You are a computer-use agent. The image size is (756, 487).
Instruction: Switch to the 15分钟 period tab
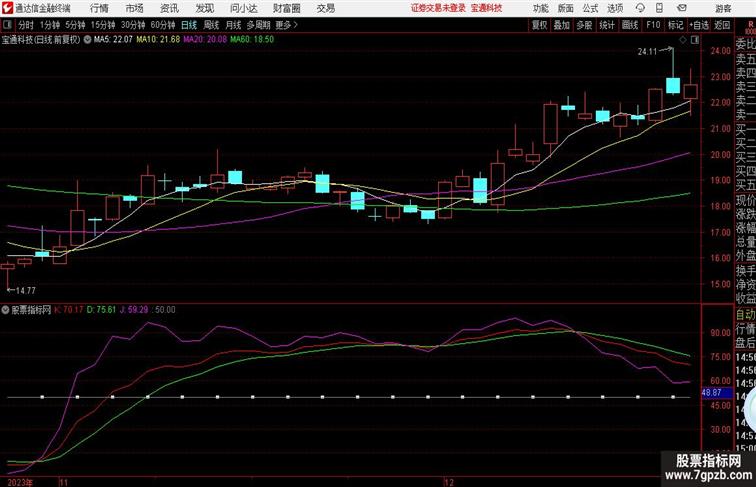[103, 25]
